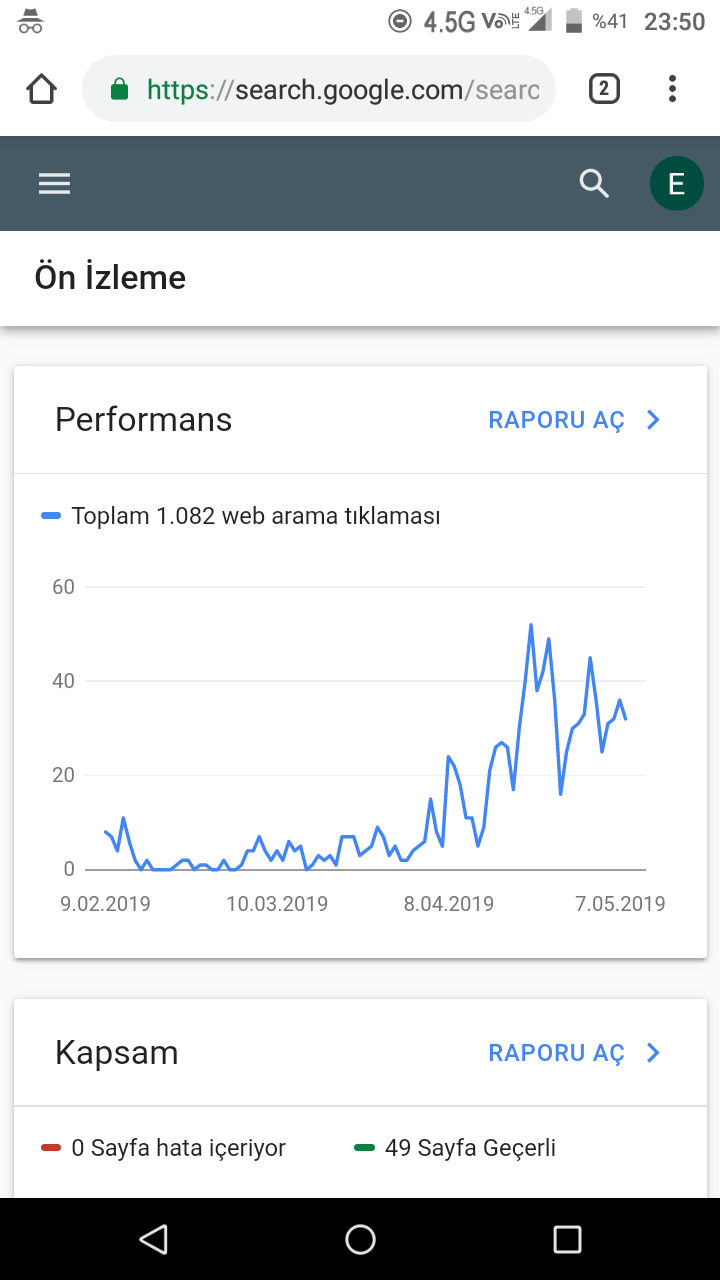Toggle the Toplam web arama tıklaması legend
Viewport: 720px width, 1280px height.
coord(241,516)
